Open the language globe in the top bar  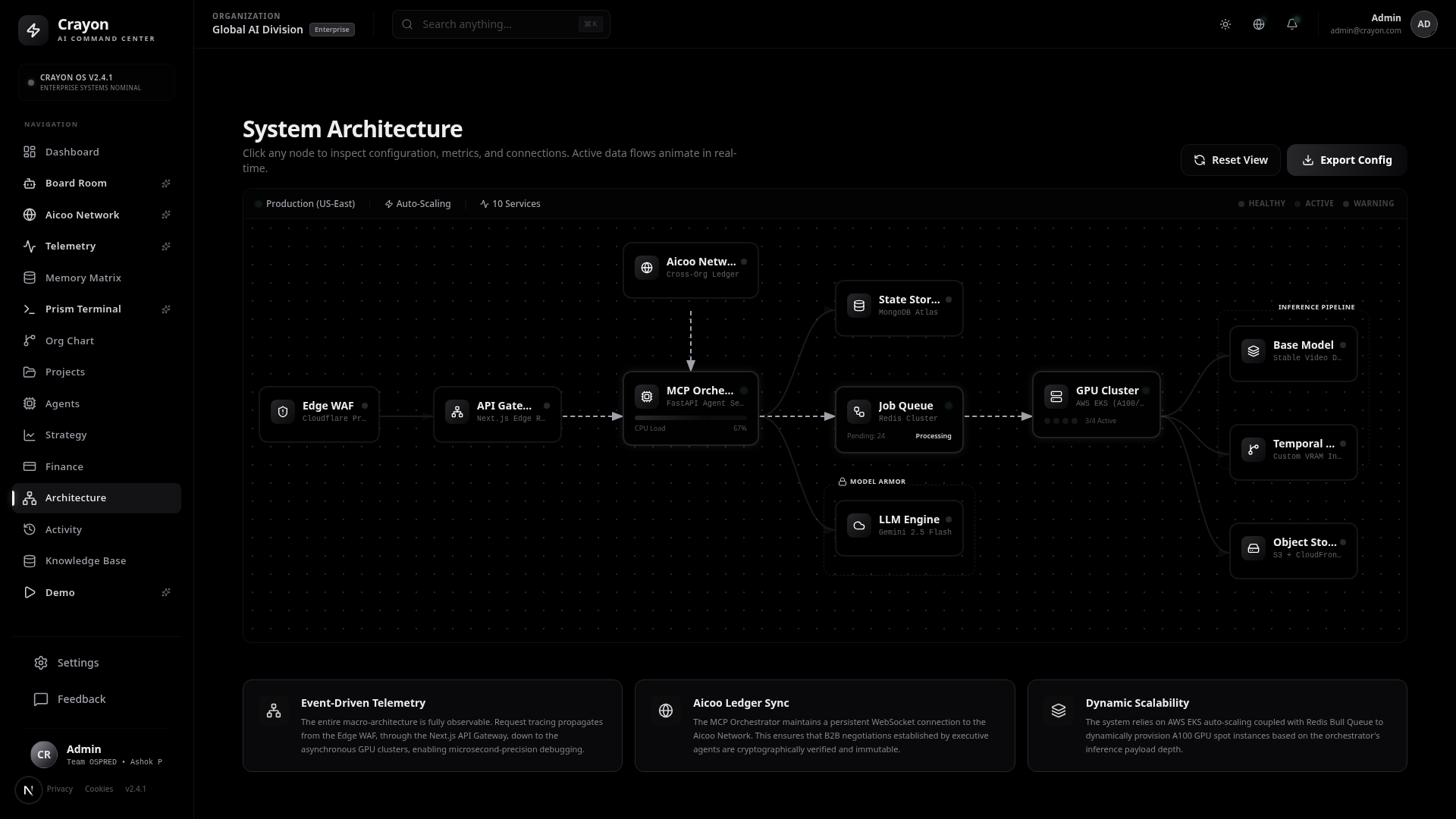1259,24
